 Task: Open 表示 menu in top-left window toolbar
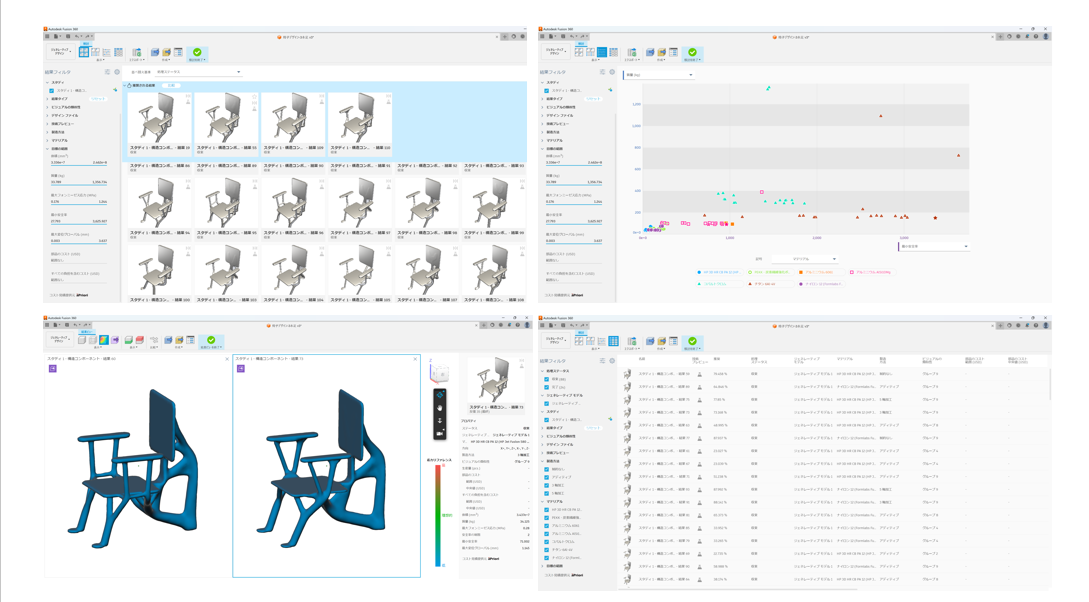pyautogui.click(x=101, y=59)
